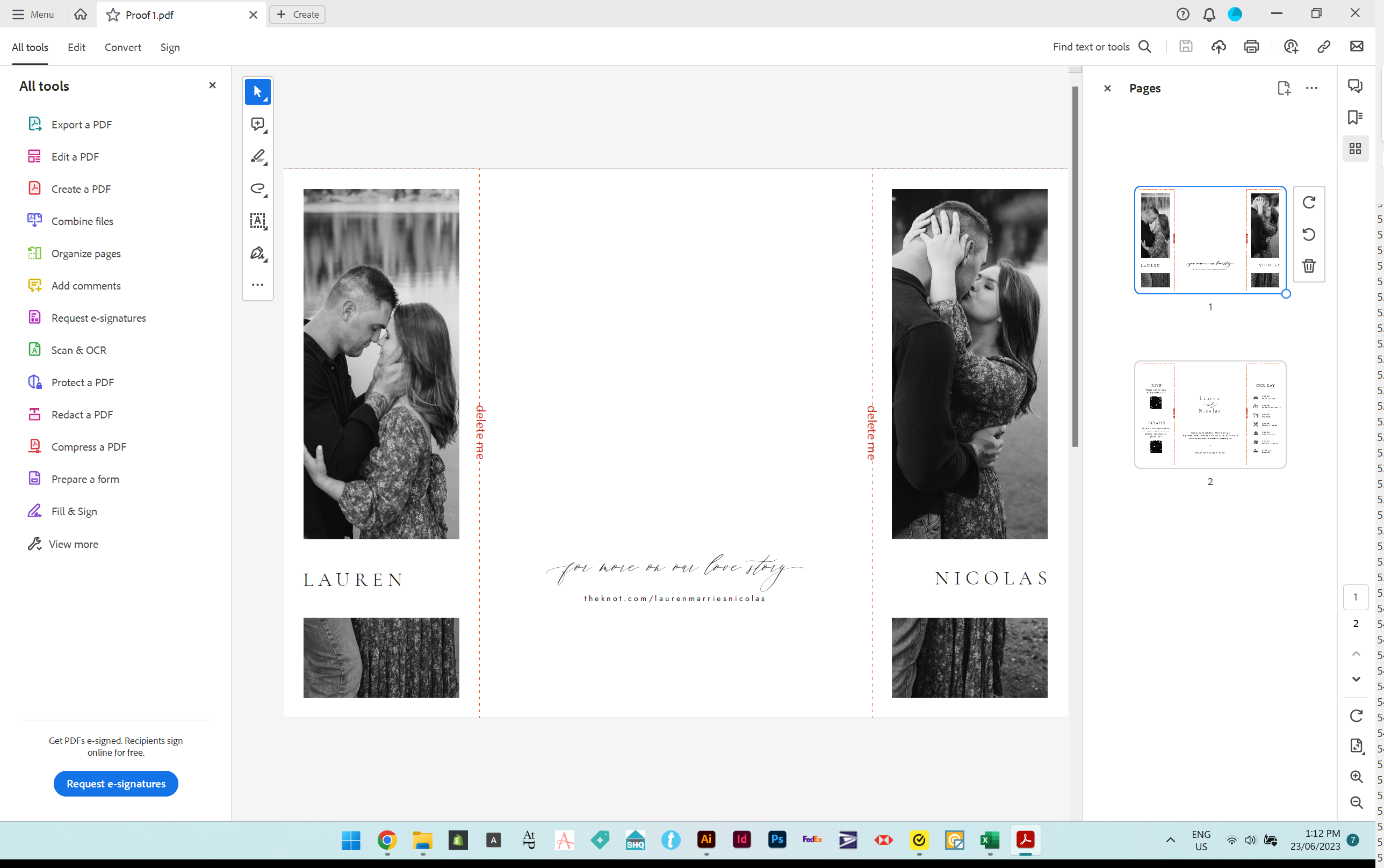Click the All tools tab
This screenshot has height=868, width=1384.
[30, 47]
